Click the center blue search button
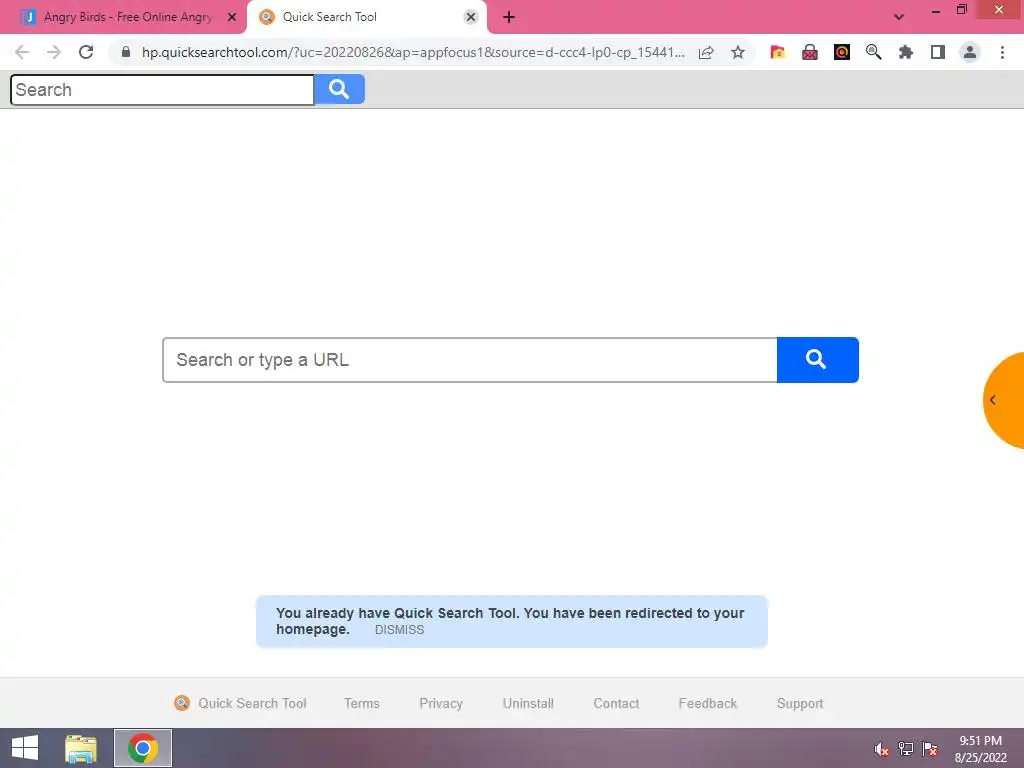 (x=818, y=360)
